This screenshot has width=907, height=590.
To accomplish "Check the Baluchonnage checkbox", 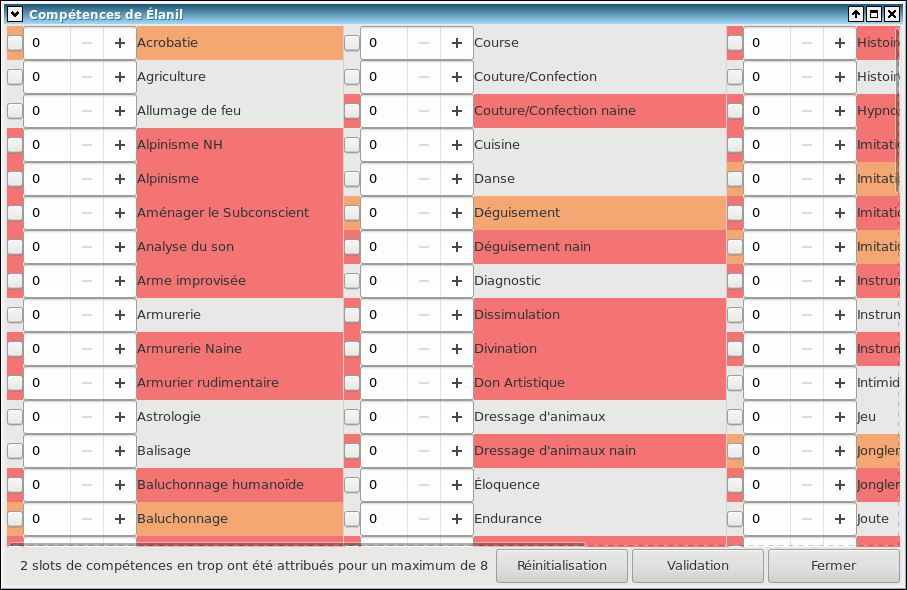I will 15,519.
